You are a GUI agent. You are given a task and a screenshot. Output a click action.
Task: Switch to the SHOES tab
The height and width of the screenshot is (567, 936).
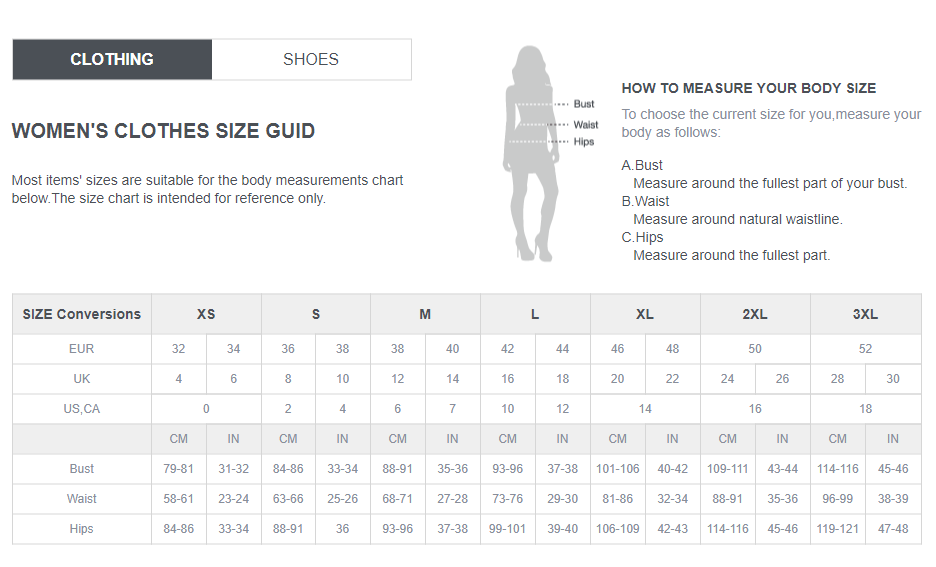coord(311,60)
